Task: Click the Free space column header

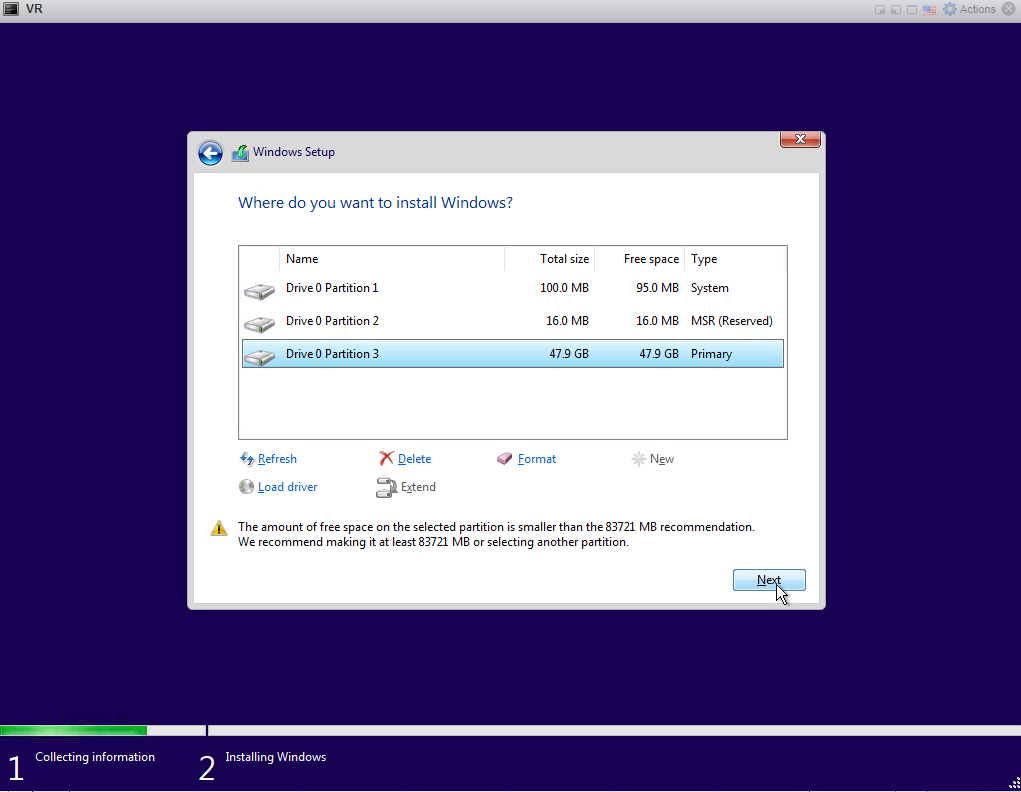Action: 639,259
